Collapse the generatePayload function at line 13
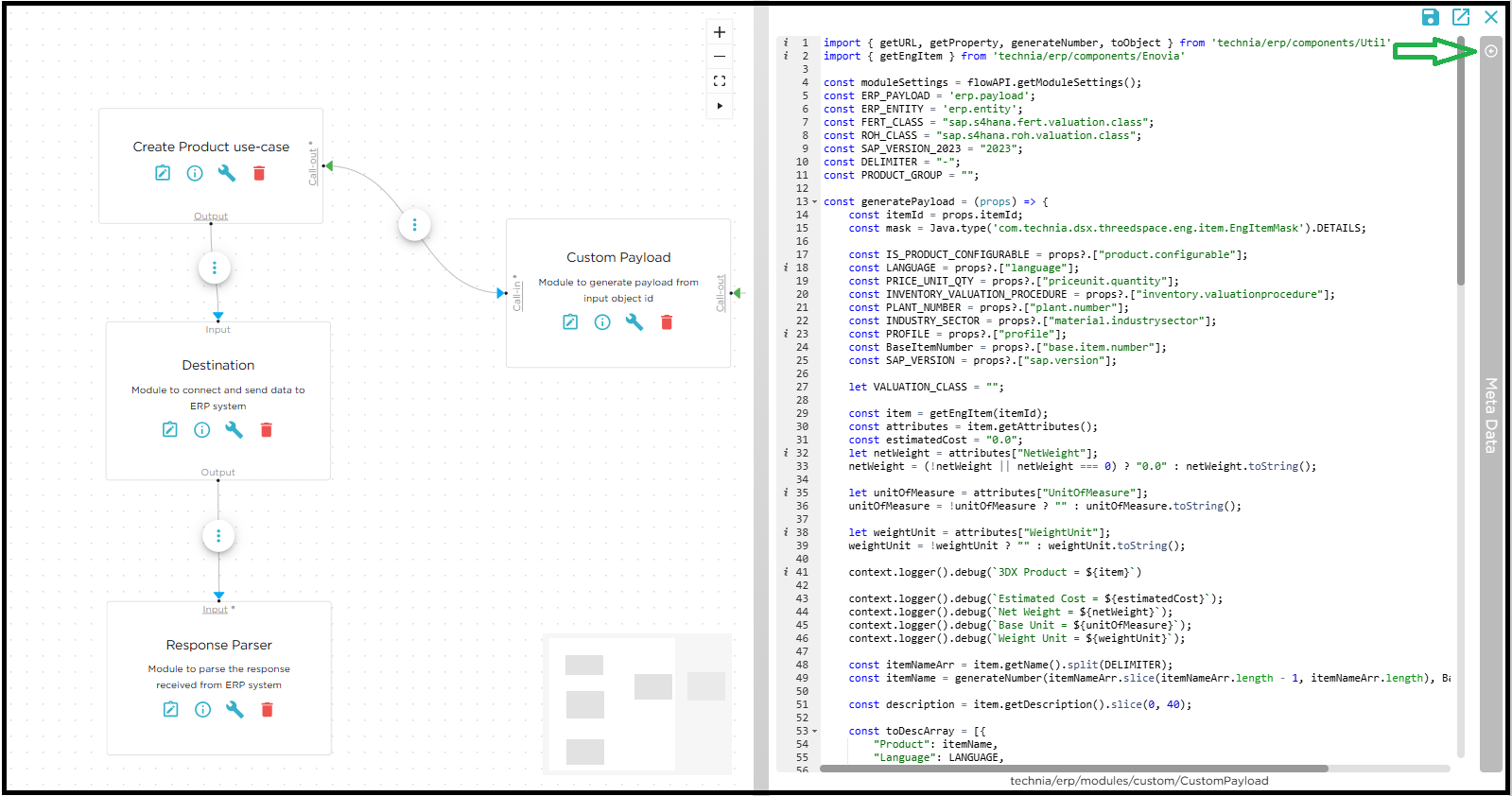1512x796 pixels. click(814, 202)
